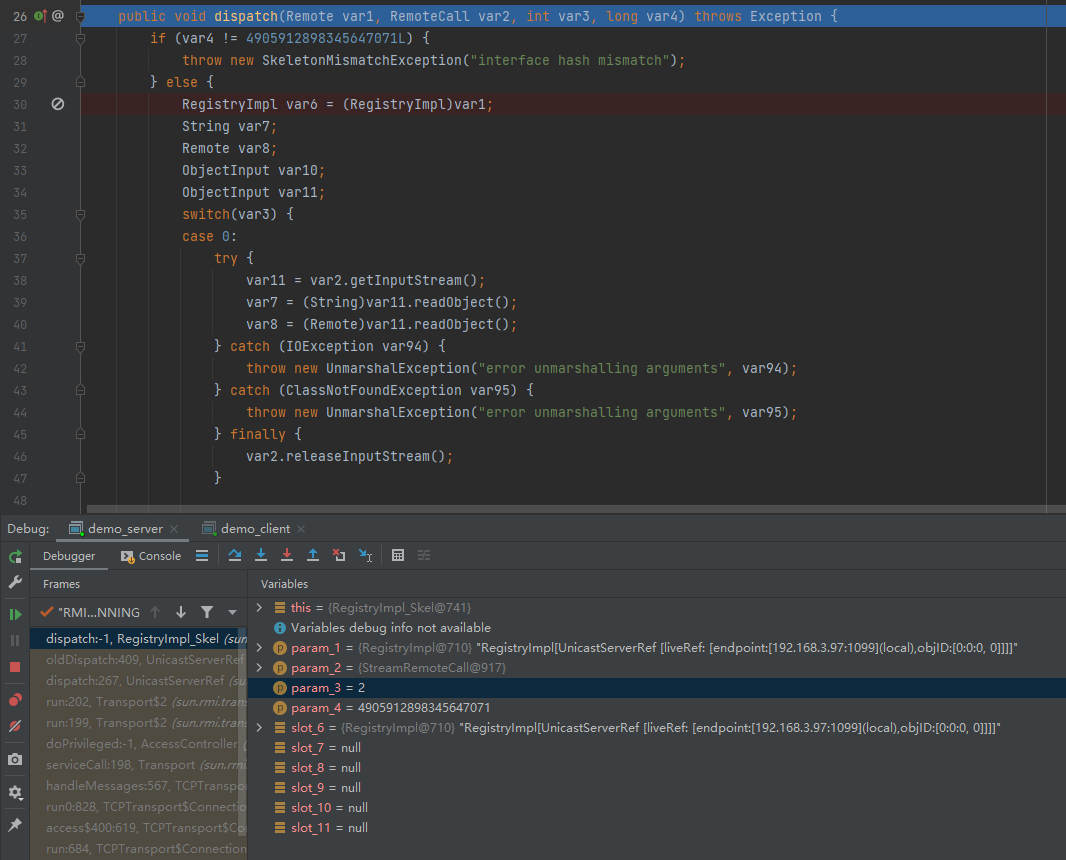Expand the param_1 variable node
This screenshot has height=860, width=1066.
[259, 648]
